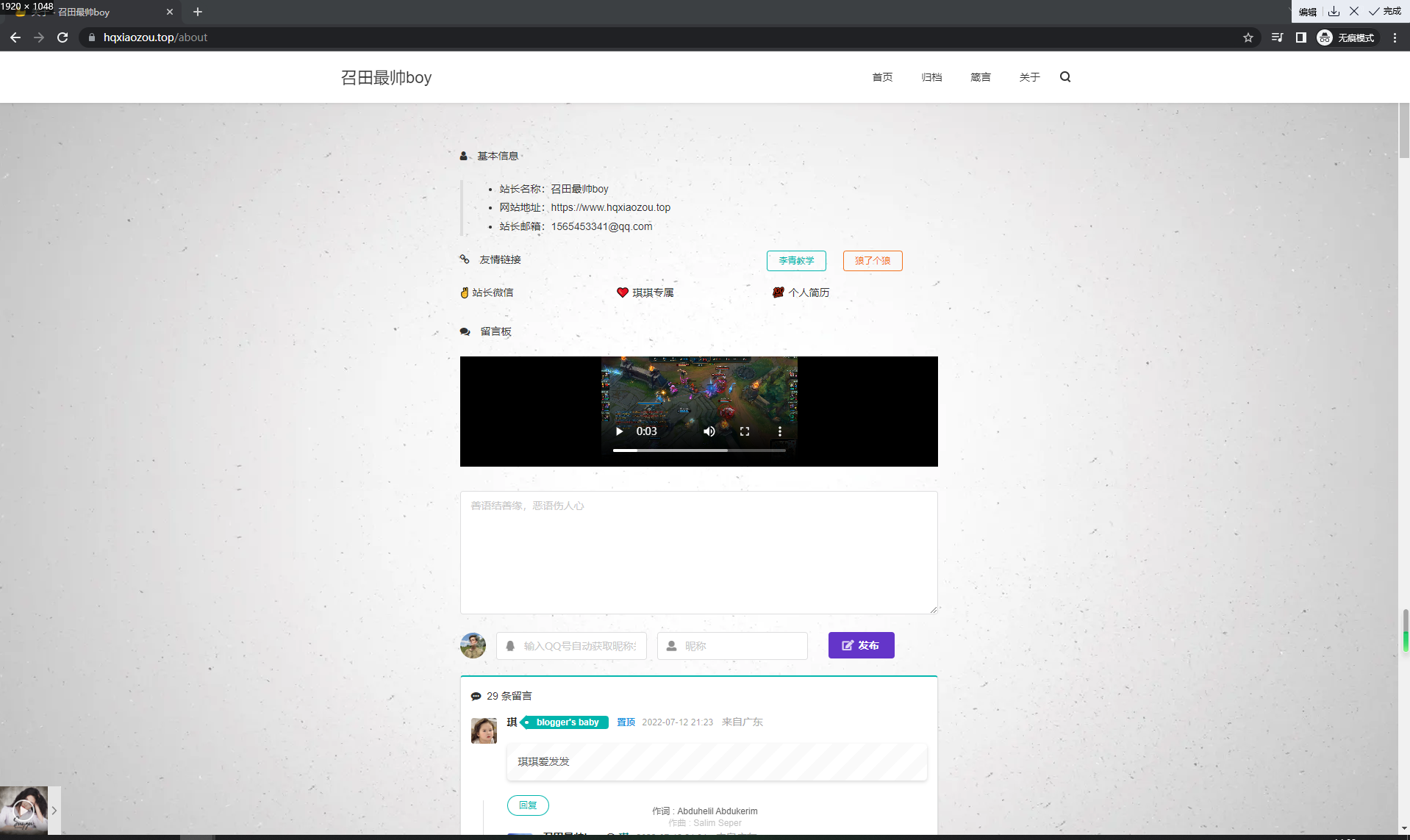Enter fullscreen on the video player

(x=745, y=431)
